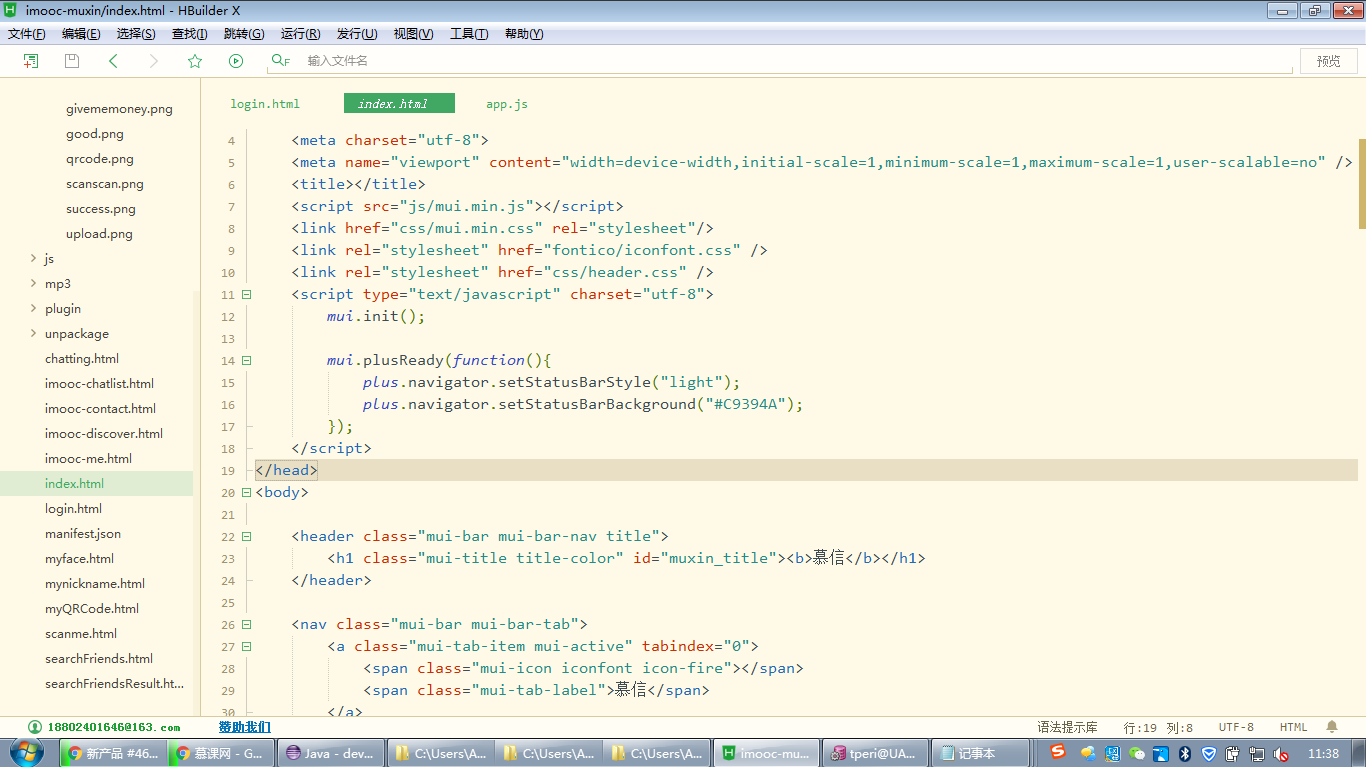Click the run play icon in toolbar
The image size is (1366, 767).
point(236,61)
